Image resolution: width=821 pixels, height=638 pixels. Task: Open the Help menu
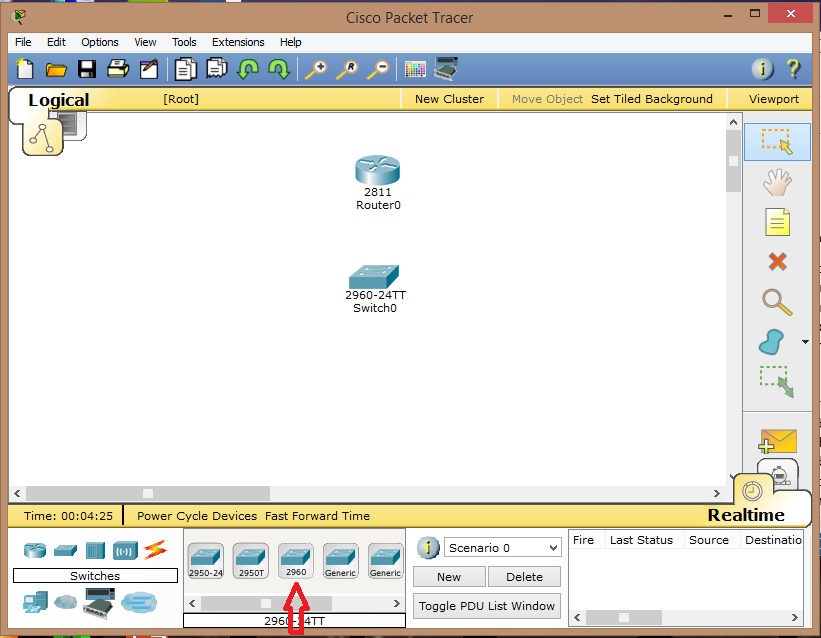pyautogui.click(x=290, y=42)
